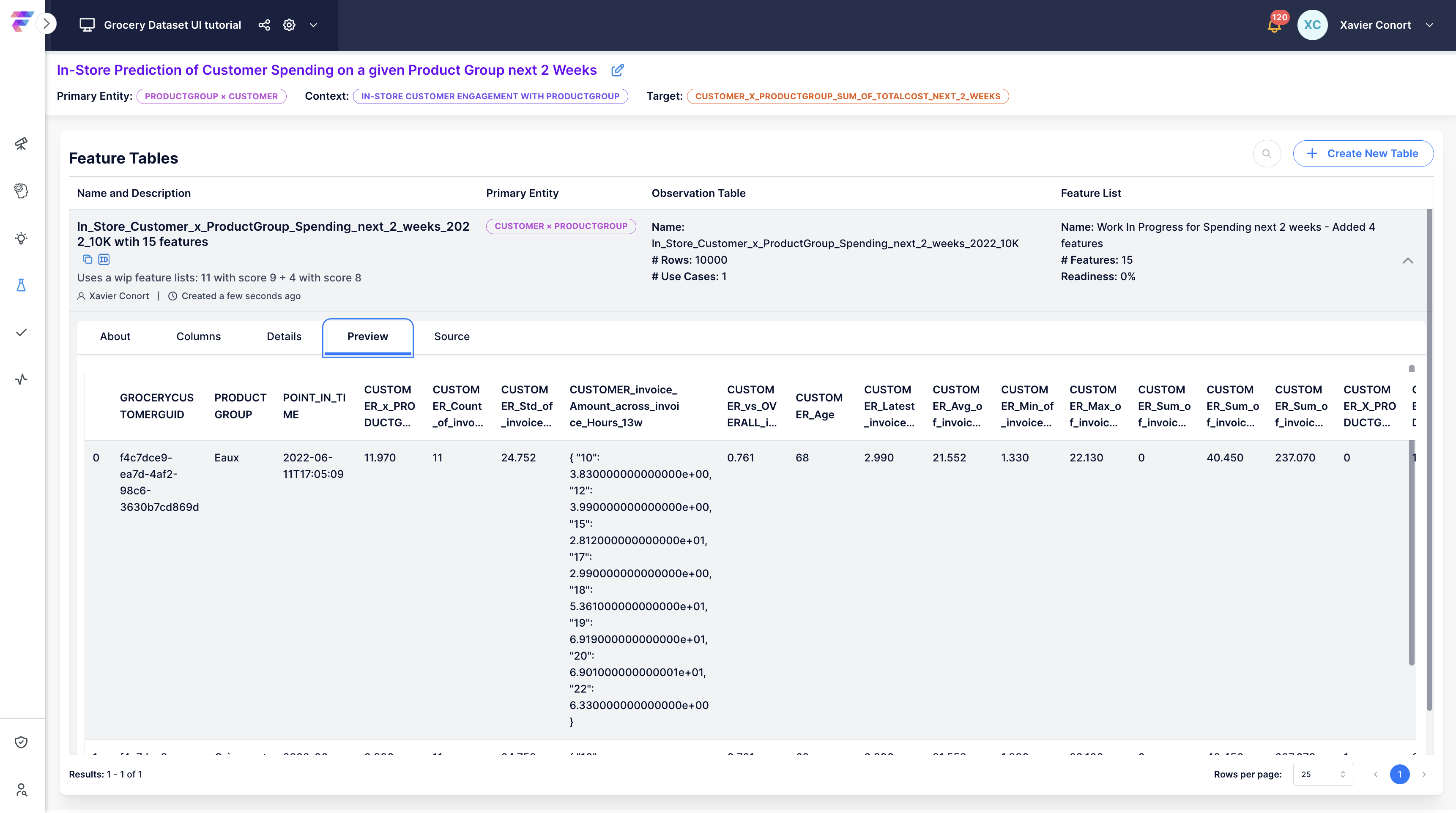Open the lightbulb ideation sidebar icon
This screenshot has width=1456, height=813.
pyautogui.click(x=21, y=238)
